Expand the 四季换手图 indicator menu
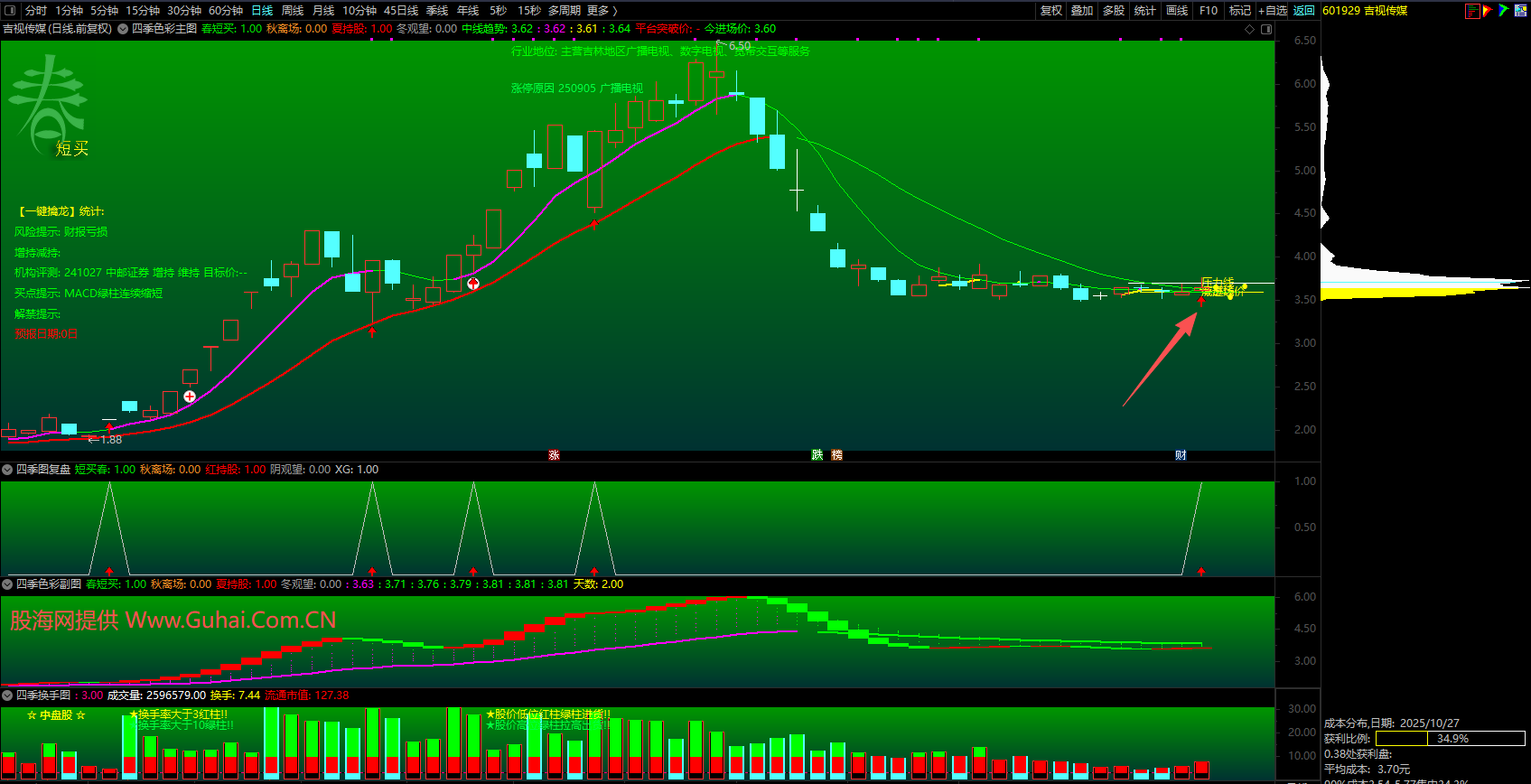 pos(8,695)
